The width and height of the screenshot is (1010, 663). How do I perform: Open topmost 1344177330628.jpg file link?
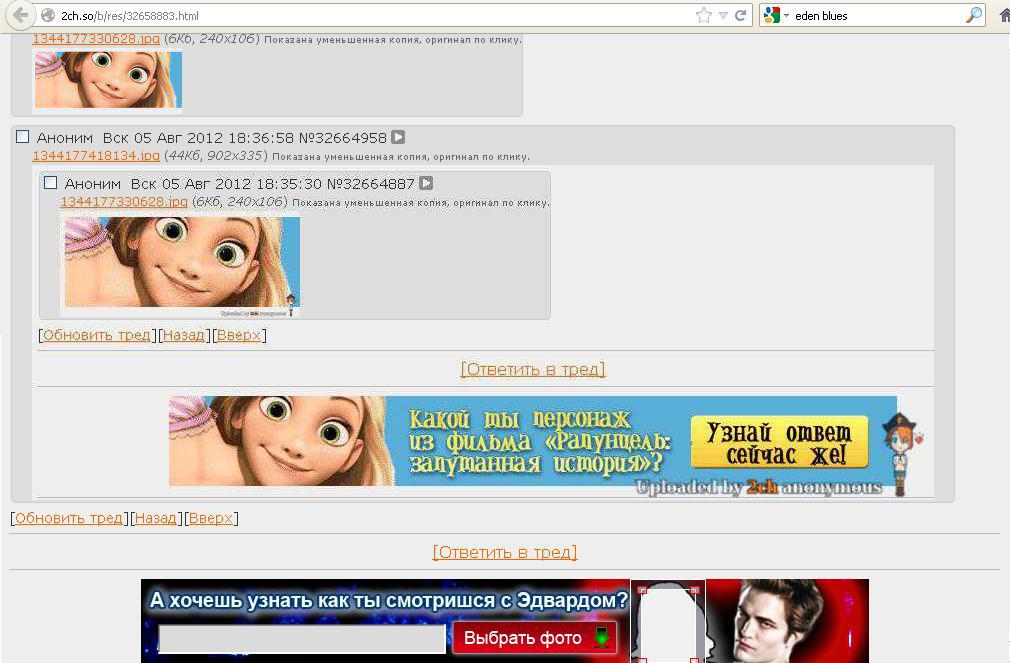(96, 39)
